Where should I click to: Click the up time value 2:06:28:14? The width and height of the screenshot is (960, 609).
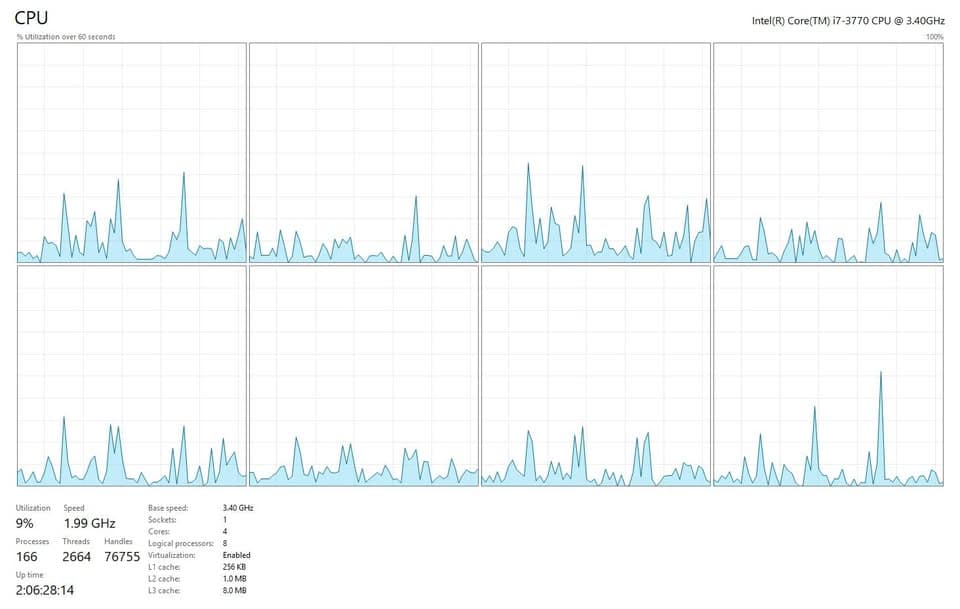pyautogui.click(x=45, y=590)
